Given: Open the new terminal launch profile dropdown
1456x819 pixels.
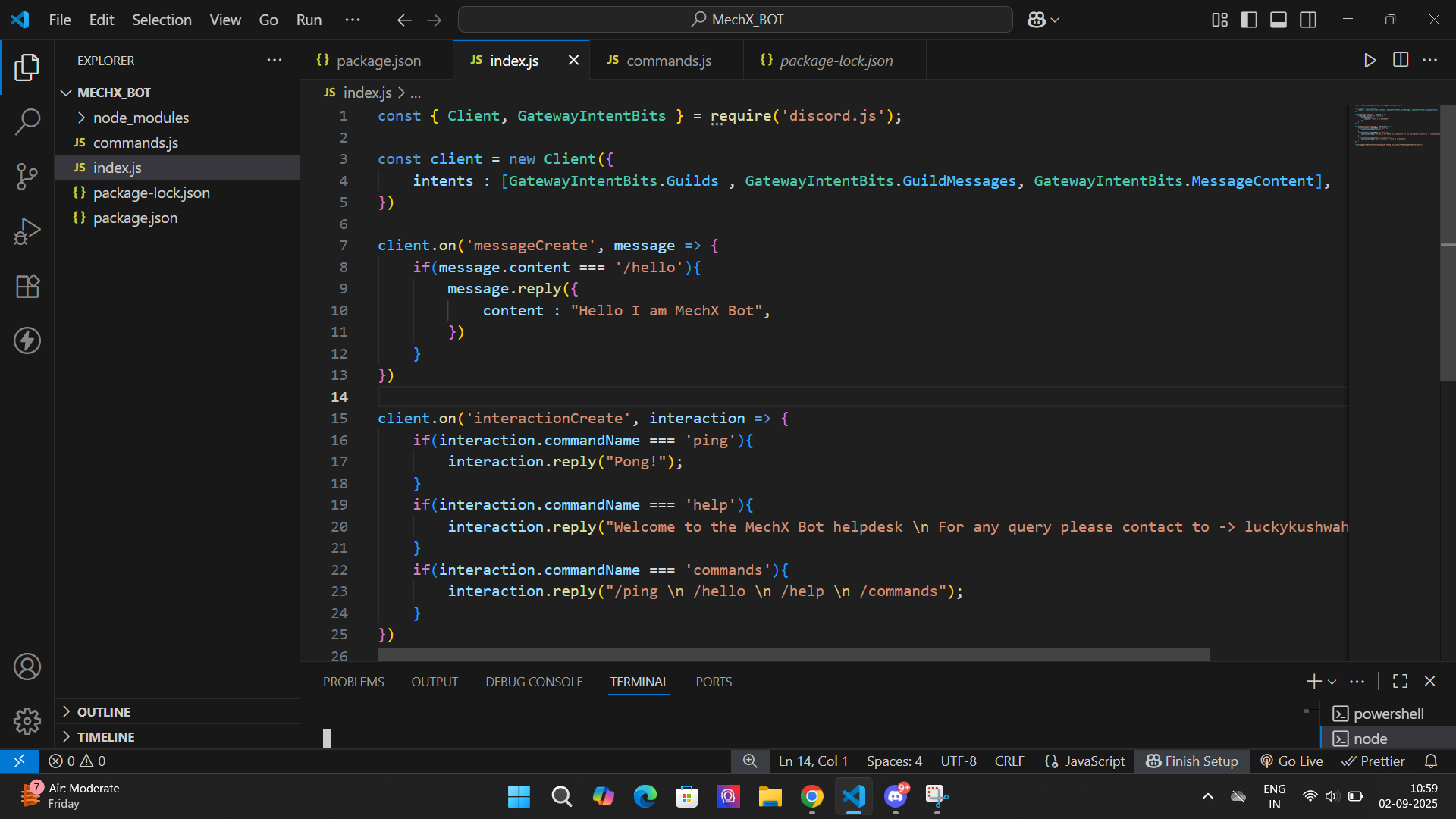Looking at the screenshot, I should (x=1332, y=682).
